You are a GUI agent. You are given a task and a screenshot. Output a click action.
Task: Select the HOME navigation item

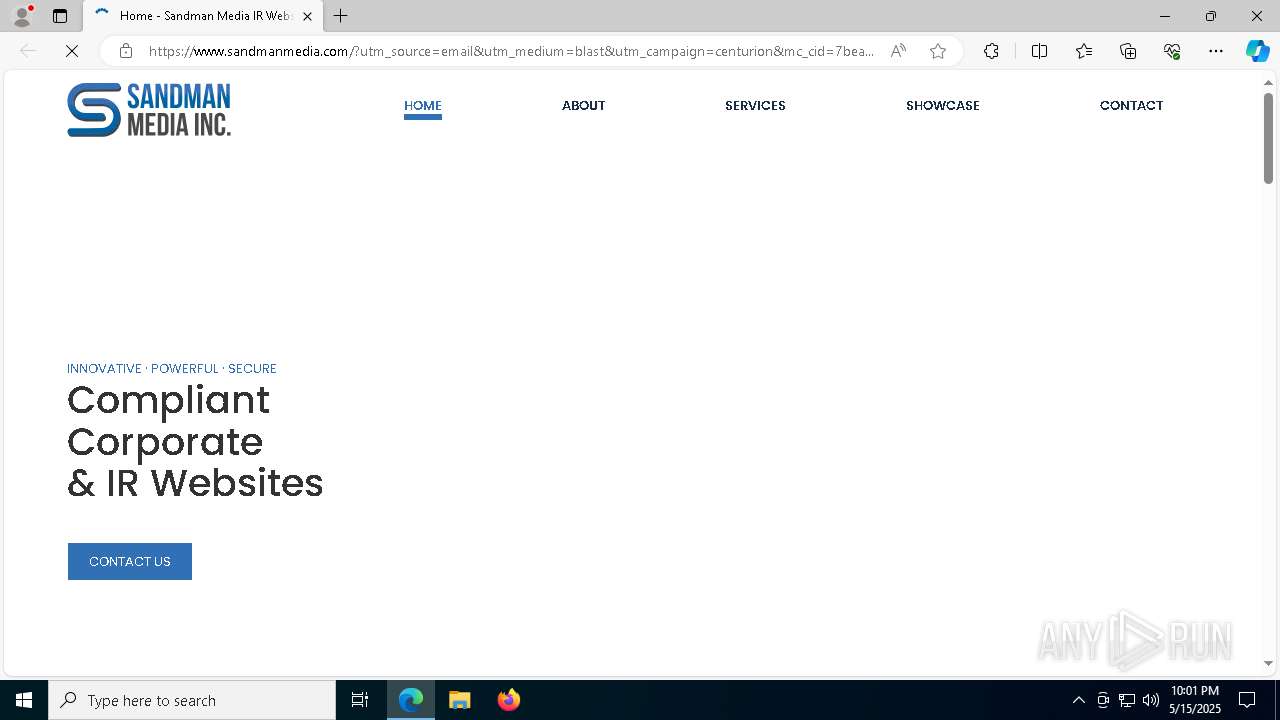point(423,106)
